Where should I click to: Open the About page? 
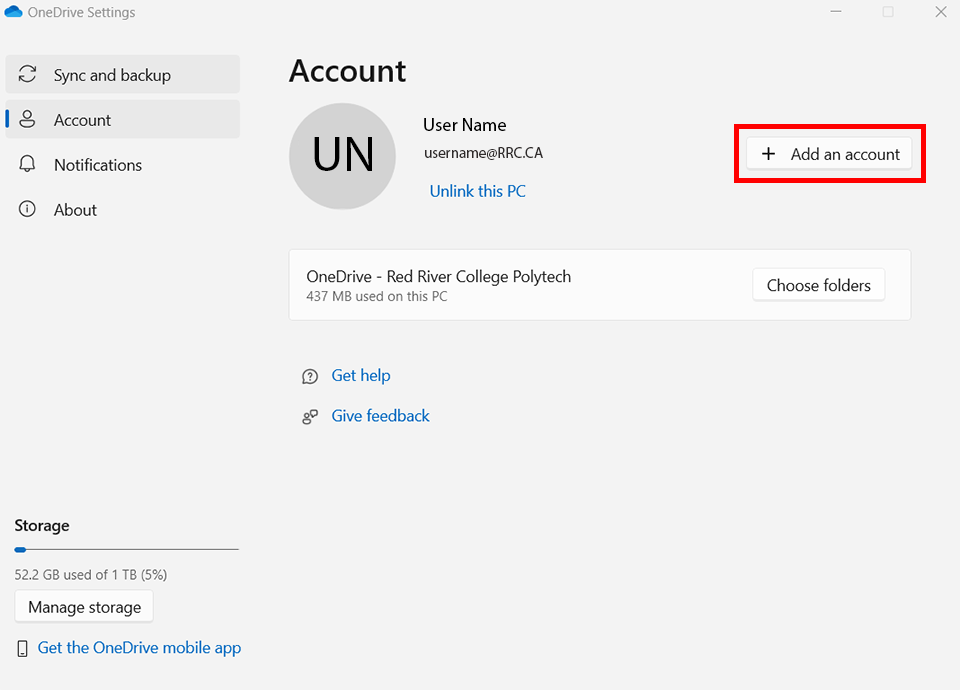tap(122, 209)
